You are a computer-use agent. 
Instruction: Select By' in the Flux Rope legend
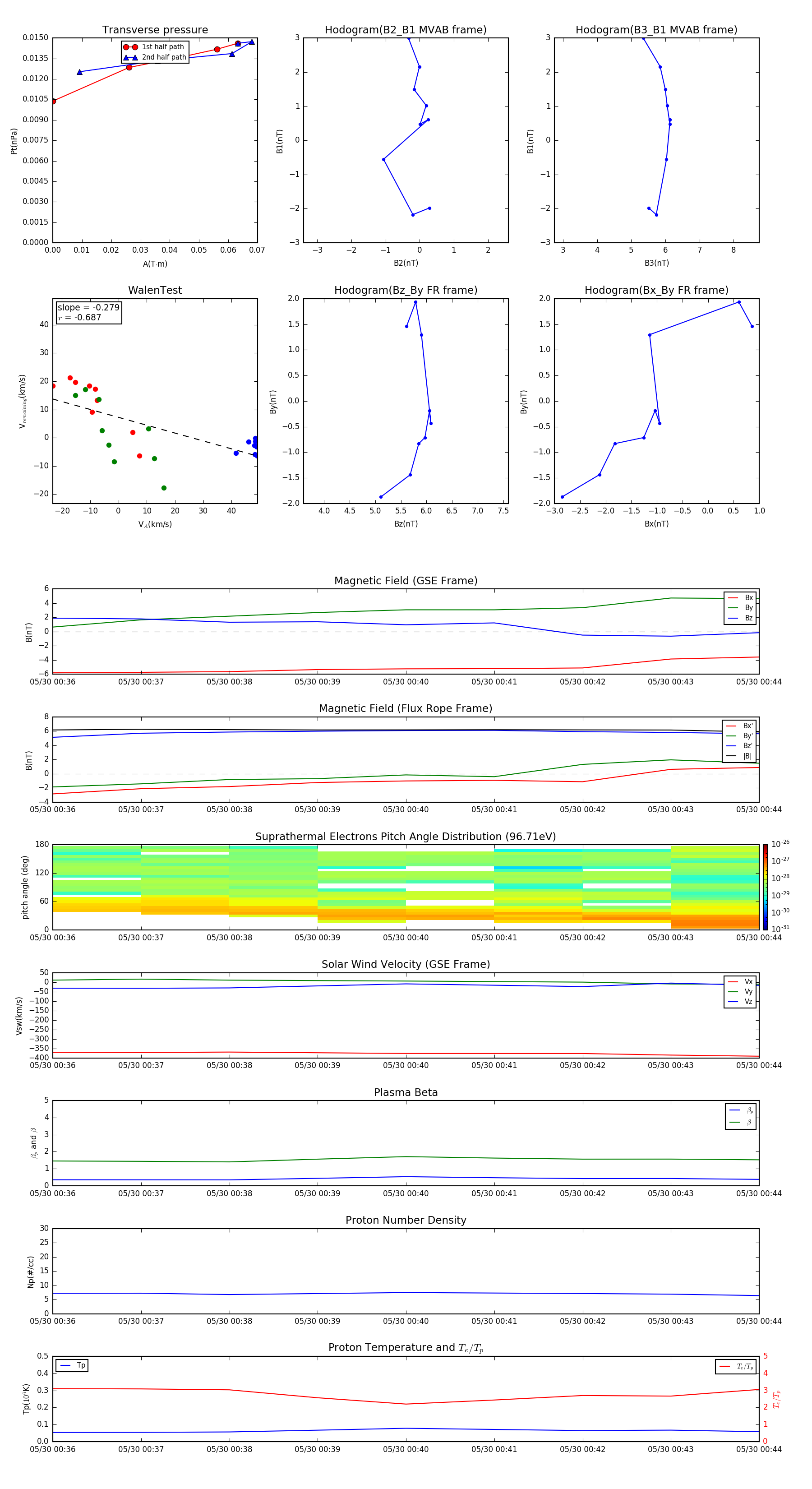[740, 736]
